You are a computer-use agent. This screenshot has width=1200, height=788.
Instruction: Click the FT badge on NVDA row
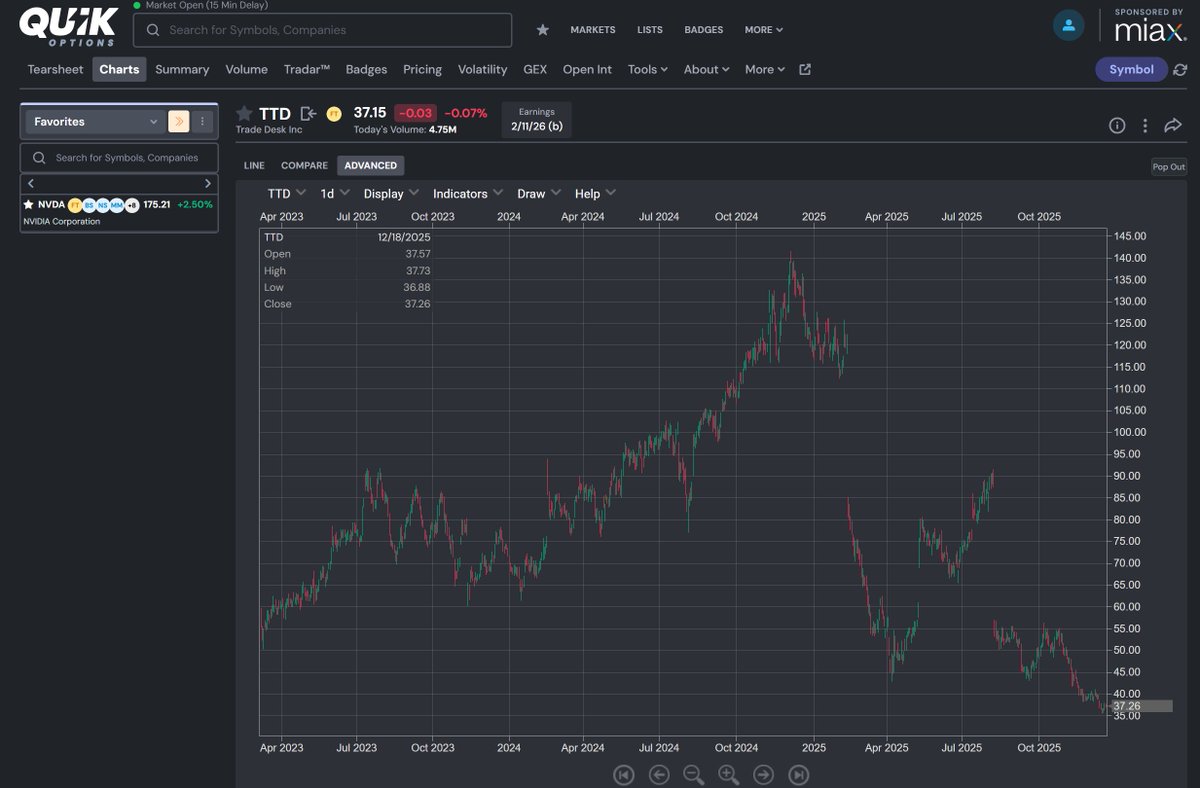pyautogui.click(x=75, y=205)
